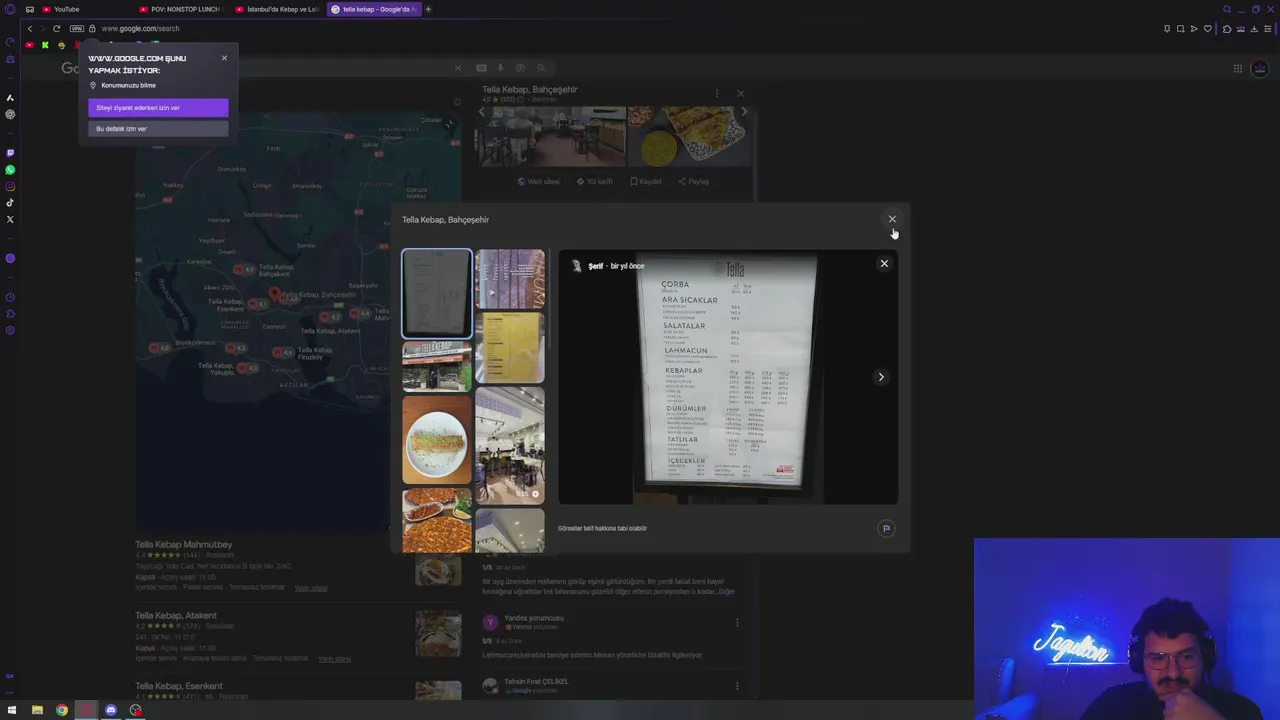Screen dimensions: 1280x720
Task: Open options for Tahsin Fırat ÇELİKEL review
Action: click(737, 686)
